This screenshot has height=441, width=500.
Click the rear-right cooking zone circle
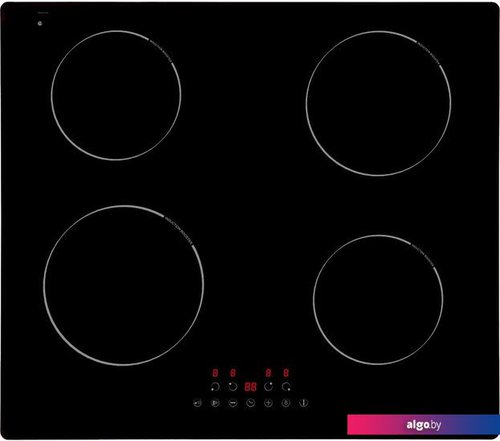(379, 103)
